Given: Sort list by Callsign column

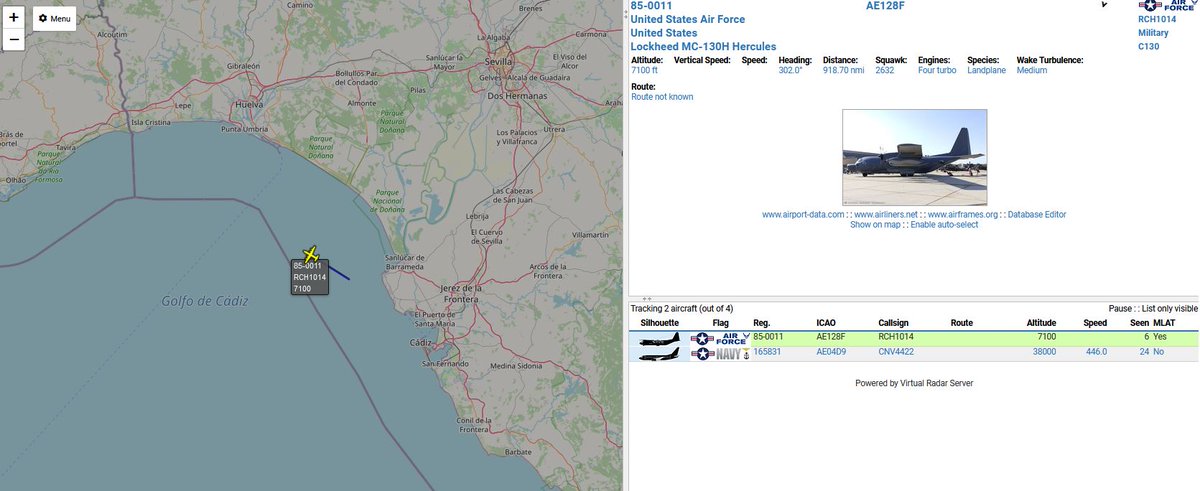Looking at the screenshot, I should pos(895,324).
